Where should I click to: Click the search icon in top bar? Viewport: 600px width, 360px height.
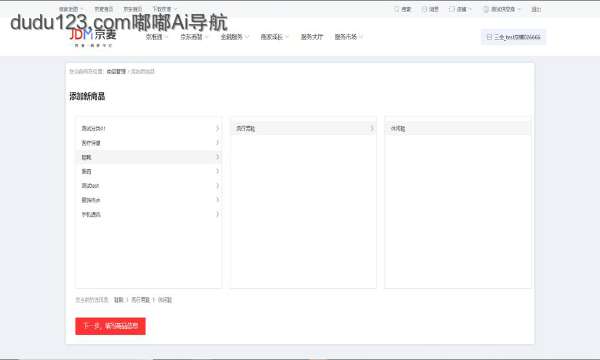coord(397,9)
